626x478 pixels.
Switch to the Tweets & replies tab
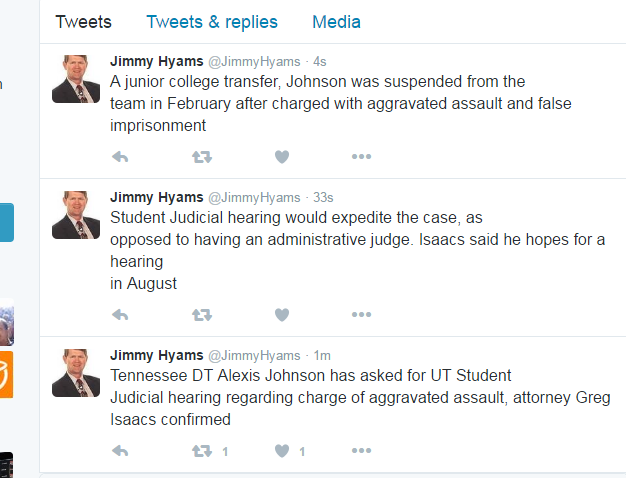tap(212, 22)
